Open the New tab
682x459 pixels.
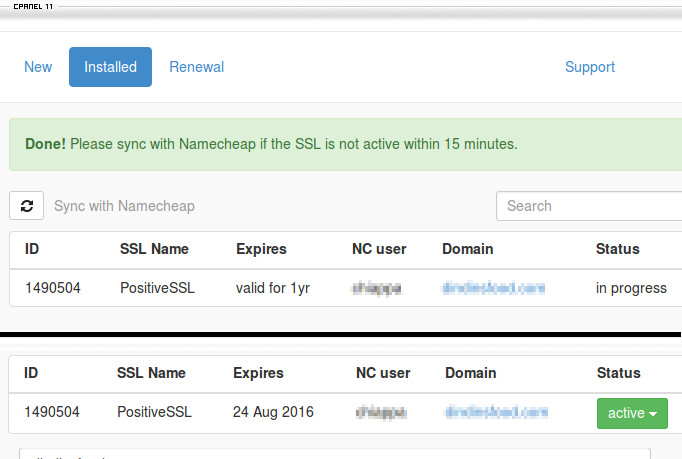point(38,67)
